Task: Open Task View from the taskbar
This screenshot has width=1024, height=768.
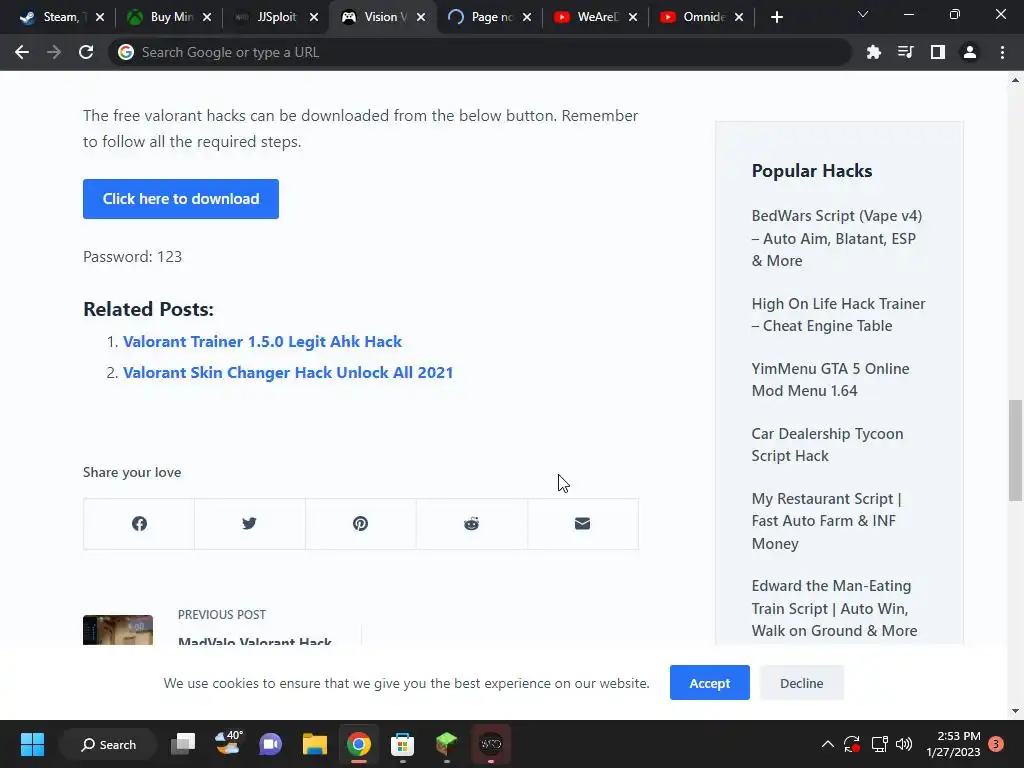Action: click(183, 744)
